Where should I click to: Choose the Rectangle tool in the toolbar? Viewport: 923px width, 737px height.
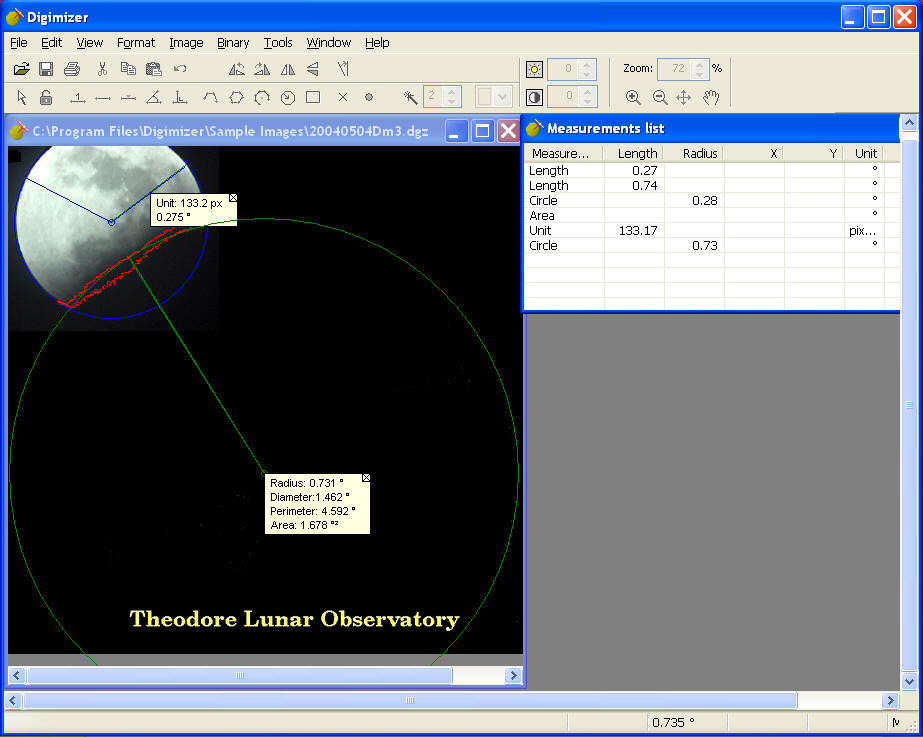coord(313,97)
